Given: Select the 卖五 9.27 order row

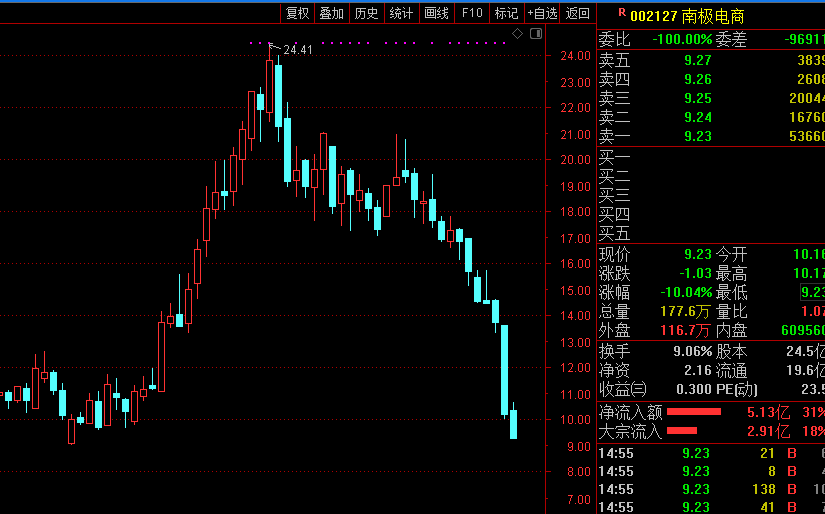Looking at the screenshot, I should tap(711, 61).
